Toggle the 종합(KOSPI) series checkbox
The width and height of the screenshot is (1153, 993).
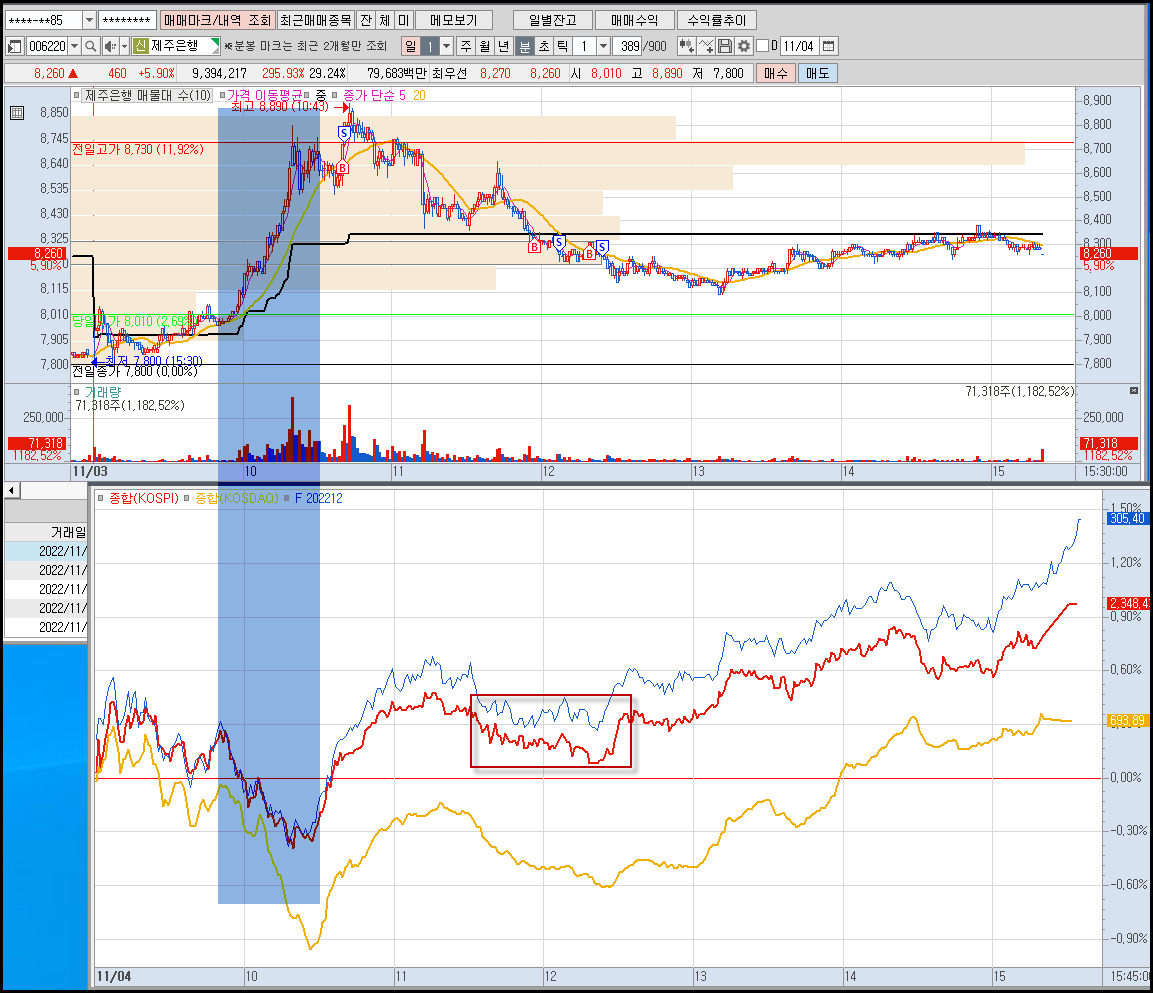click(x=101, y=498)
